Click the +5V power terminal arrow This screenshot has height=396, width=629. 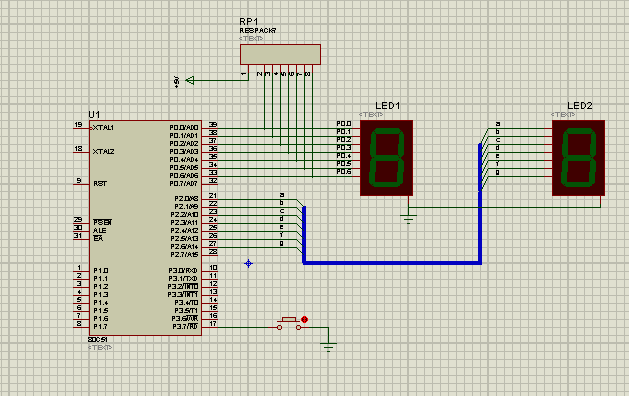pyautogui.click(x=190, y=81)
